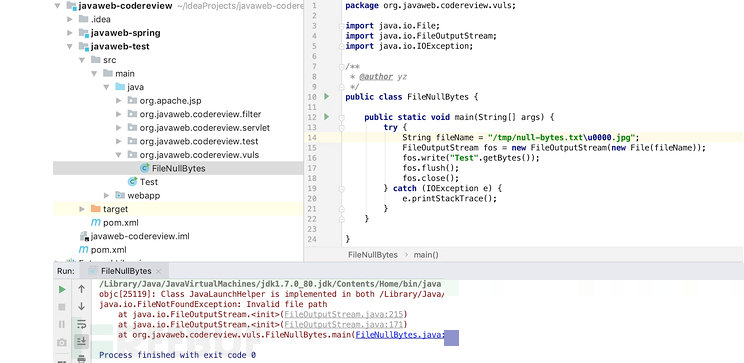Close the FileNullBytes run tab

[x=158, y=271]
